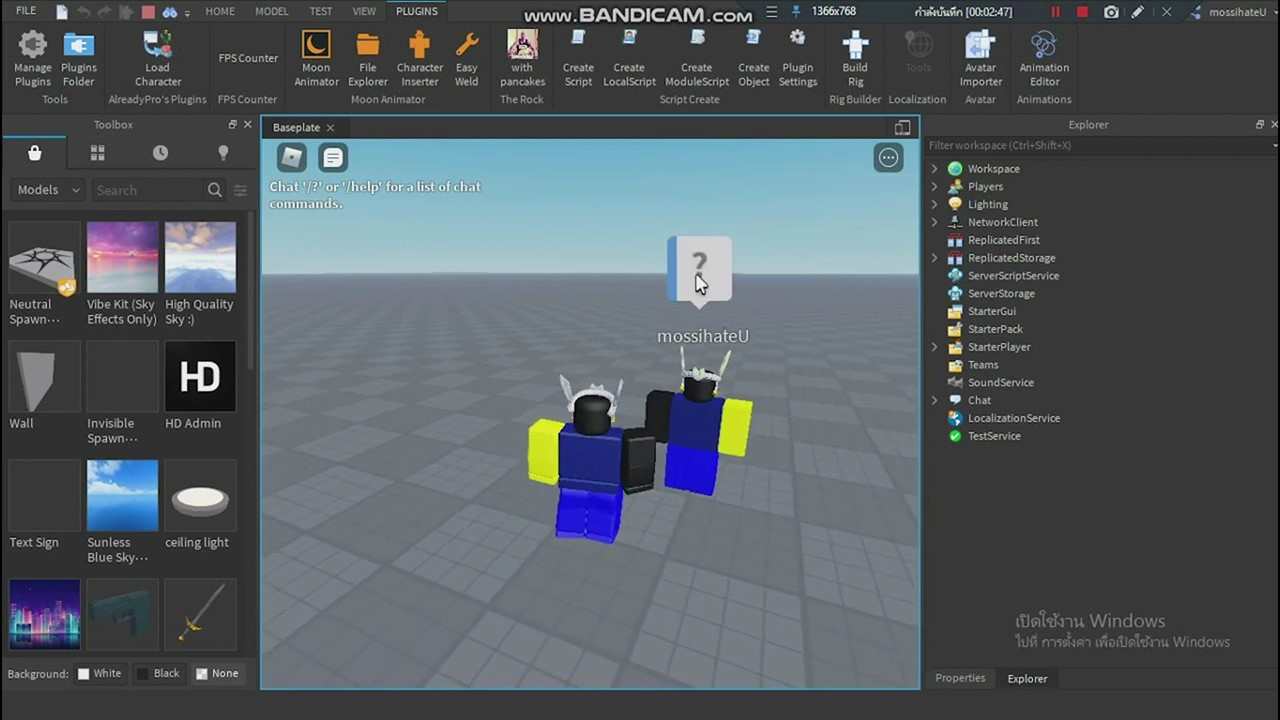The height and width of the screenshot is (720, 1280).
Task: Select StarterGui in Explorer
Action: click(991, 311)
